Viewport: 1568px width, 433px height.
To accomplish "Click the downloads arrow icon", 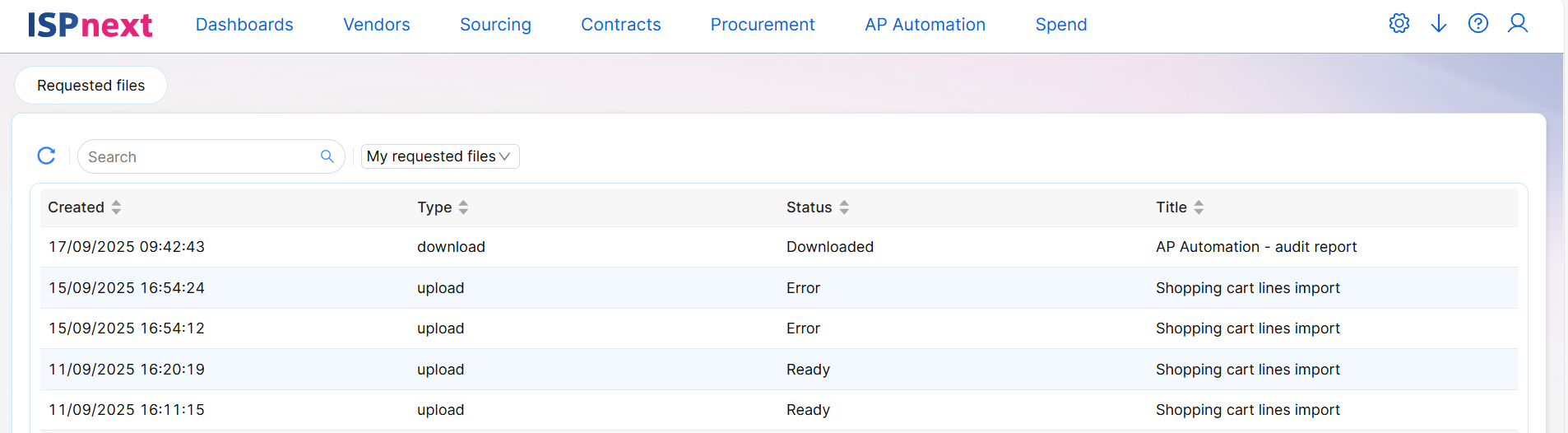I will pyautogui.click(x=1438, y=24).
